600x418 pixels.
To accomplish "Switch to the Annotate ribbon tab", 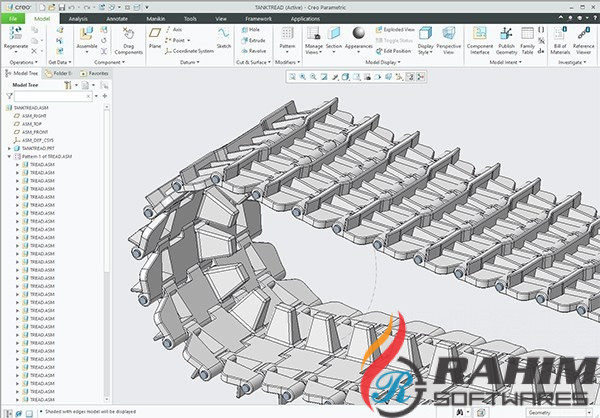I will [x=117, y=19].
